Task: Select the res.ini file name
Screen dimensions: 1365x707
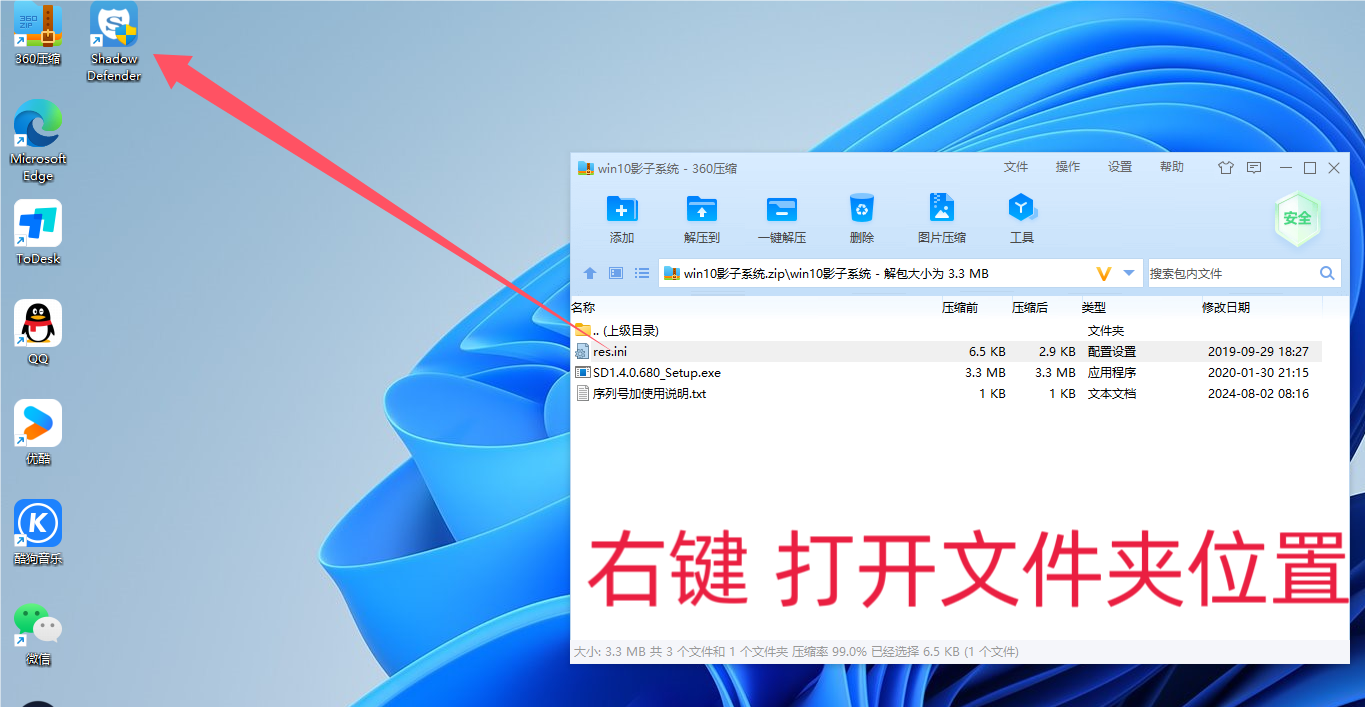Action: (610, 352)
